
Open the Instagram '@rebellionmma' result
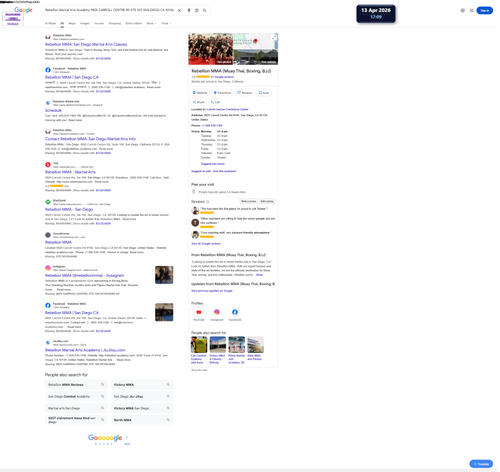click(85, 277)
